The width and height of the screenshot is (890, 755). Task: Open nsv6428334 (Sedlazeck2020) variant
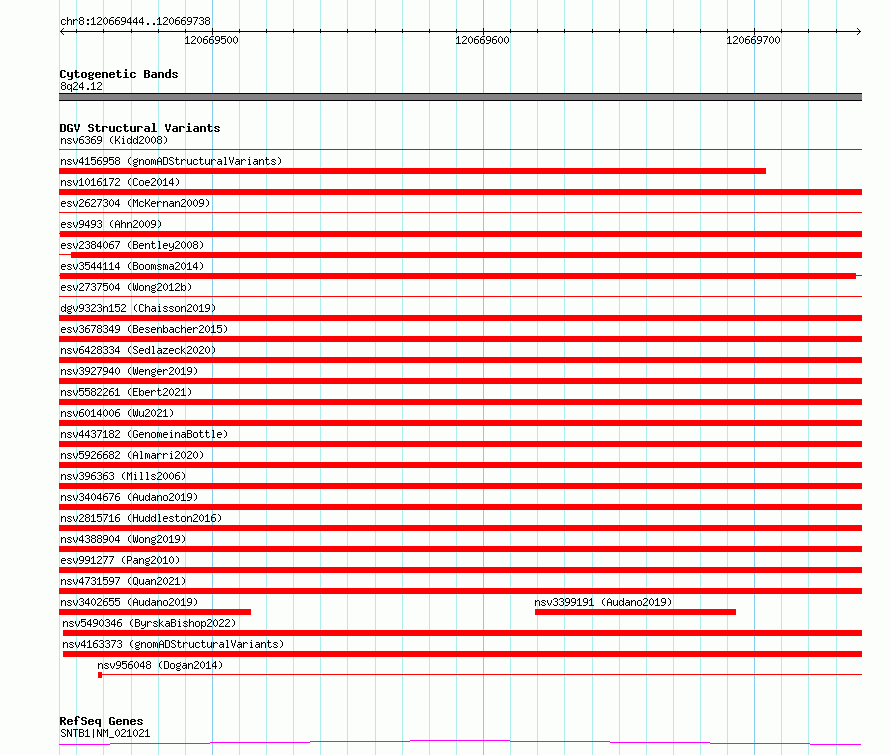point(138,350)
